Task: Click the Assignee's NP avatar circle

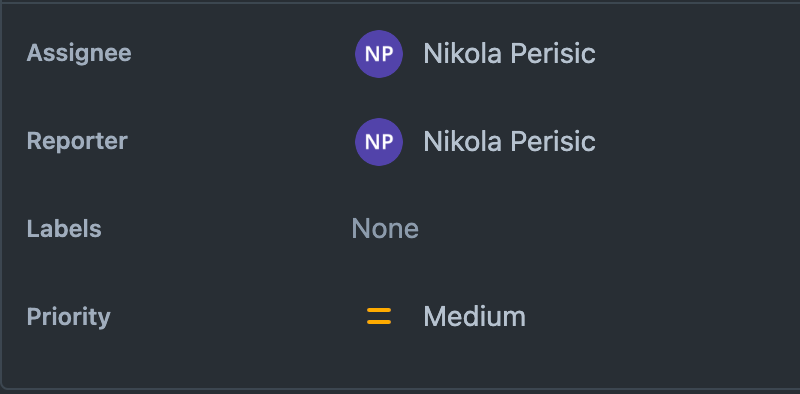Action: point(379,54)
